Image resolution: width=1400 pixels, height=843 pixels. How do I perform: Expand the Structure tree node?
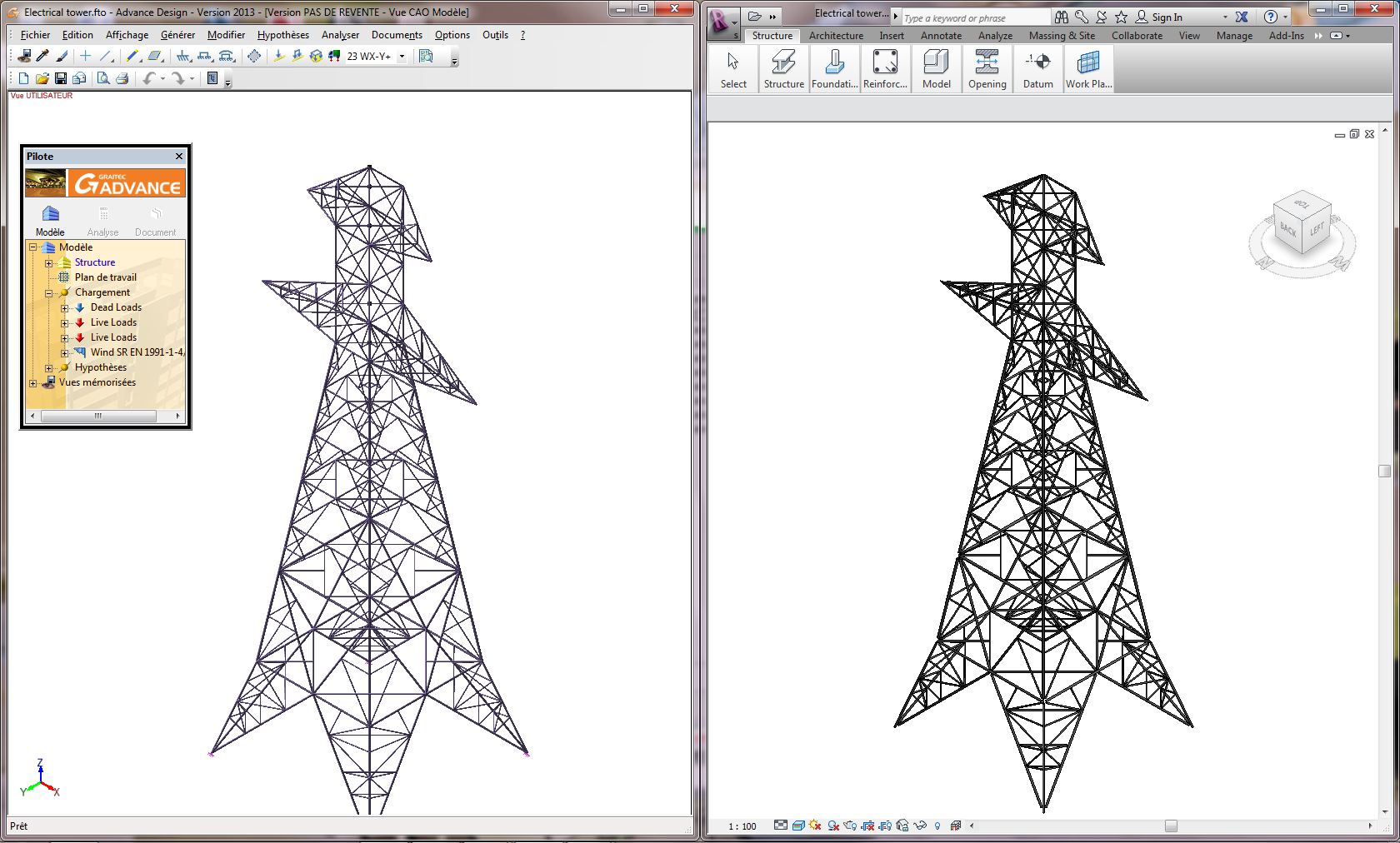[x=48, y=263]
